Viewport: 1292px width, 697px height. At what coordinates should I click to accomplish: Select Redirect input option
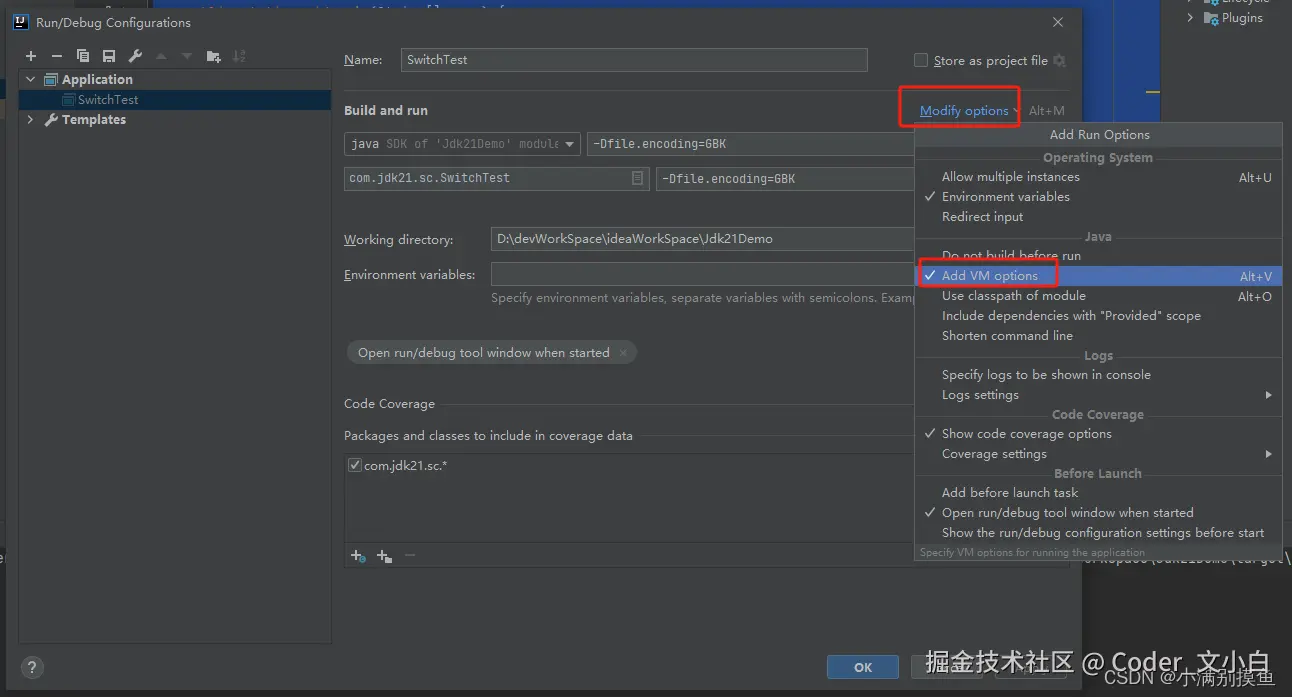(x=1098, y=217)
